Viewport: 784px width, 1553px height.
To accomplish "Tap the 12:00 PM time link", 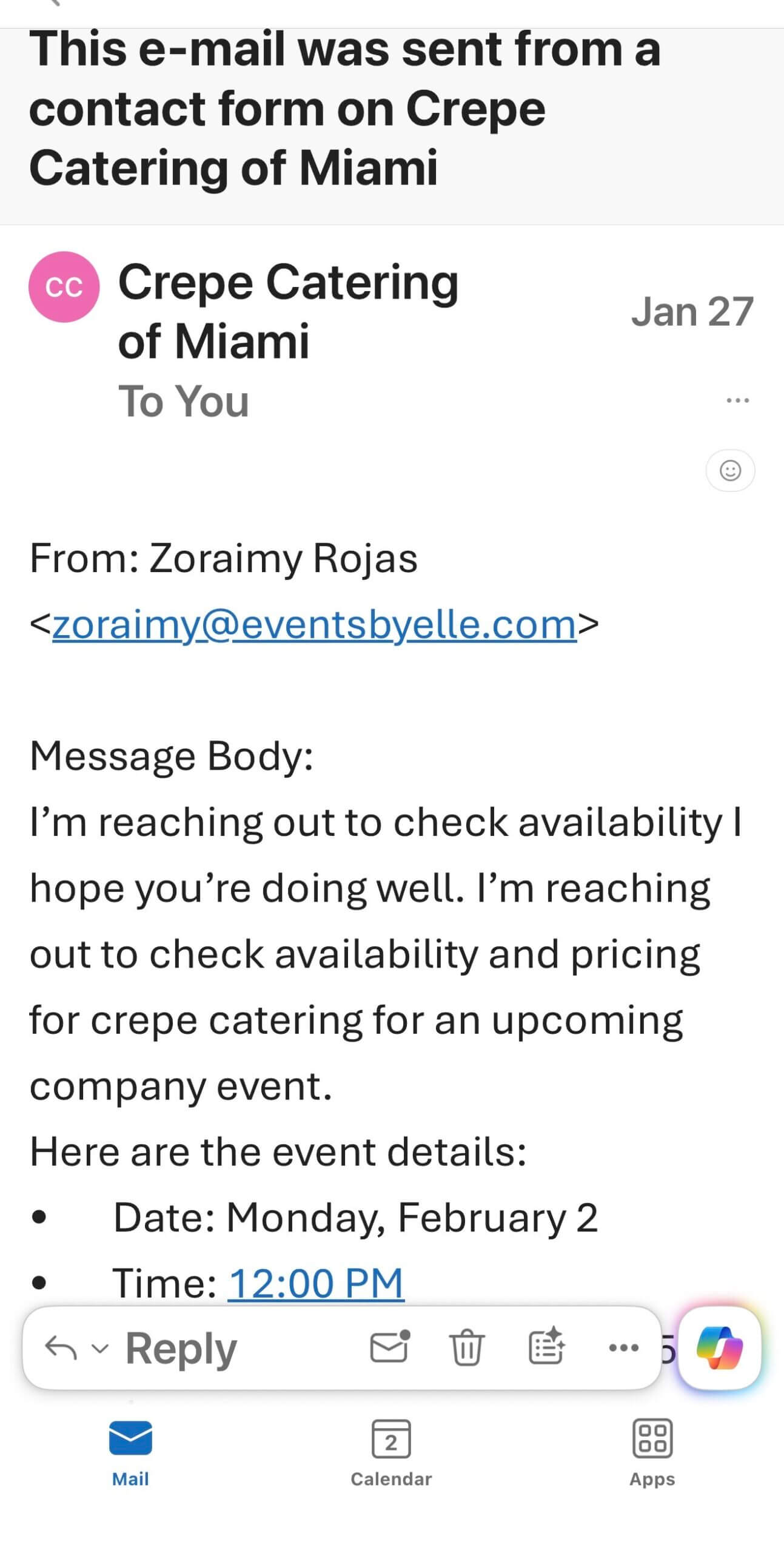I will coord(315,1283).
